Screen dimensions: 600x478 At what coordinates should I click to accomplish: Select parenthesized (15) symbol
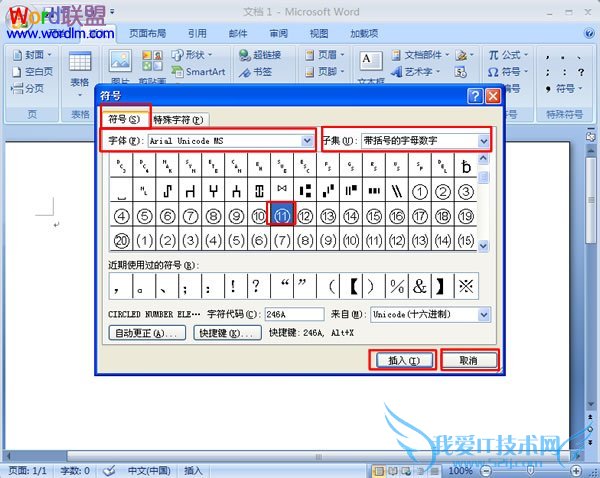coord(466,240)
